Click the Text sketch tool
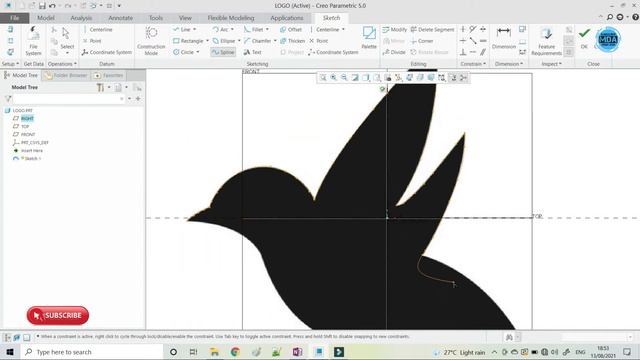This screenshot has width=640, height=360. pyautogui.click(x=252, y=52)
